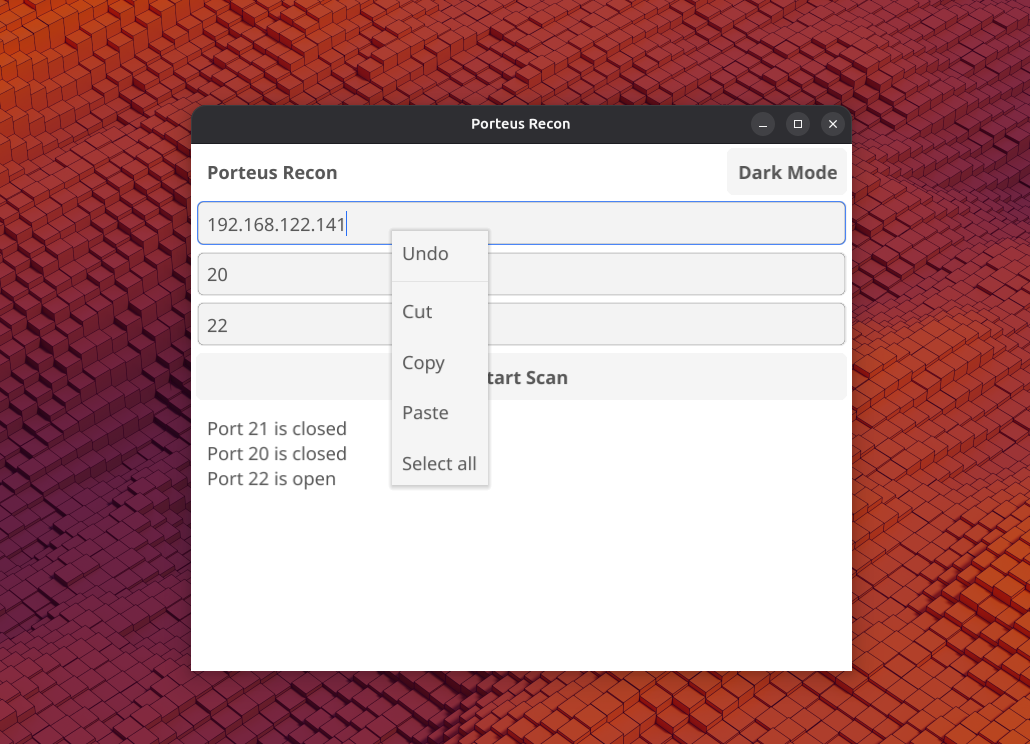Click the Port 20 is closed result
Viewport: 1030px width, 744px height.
point(276,453)
